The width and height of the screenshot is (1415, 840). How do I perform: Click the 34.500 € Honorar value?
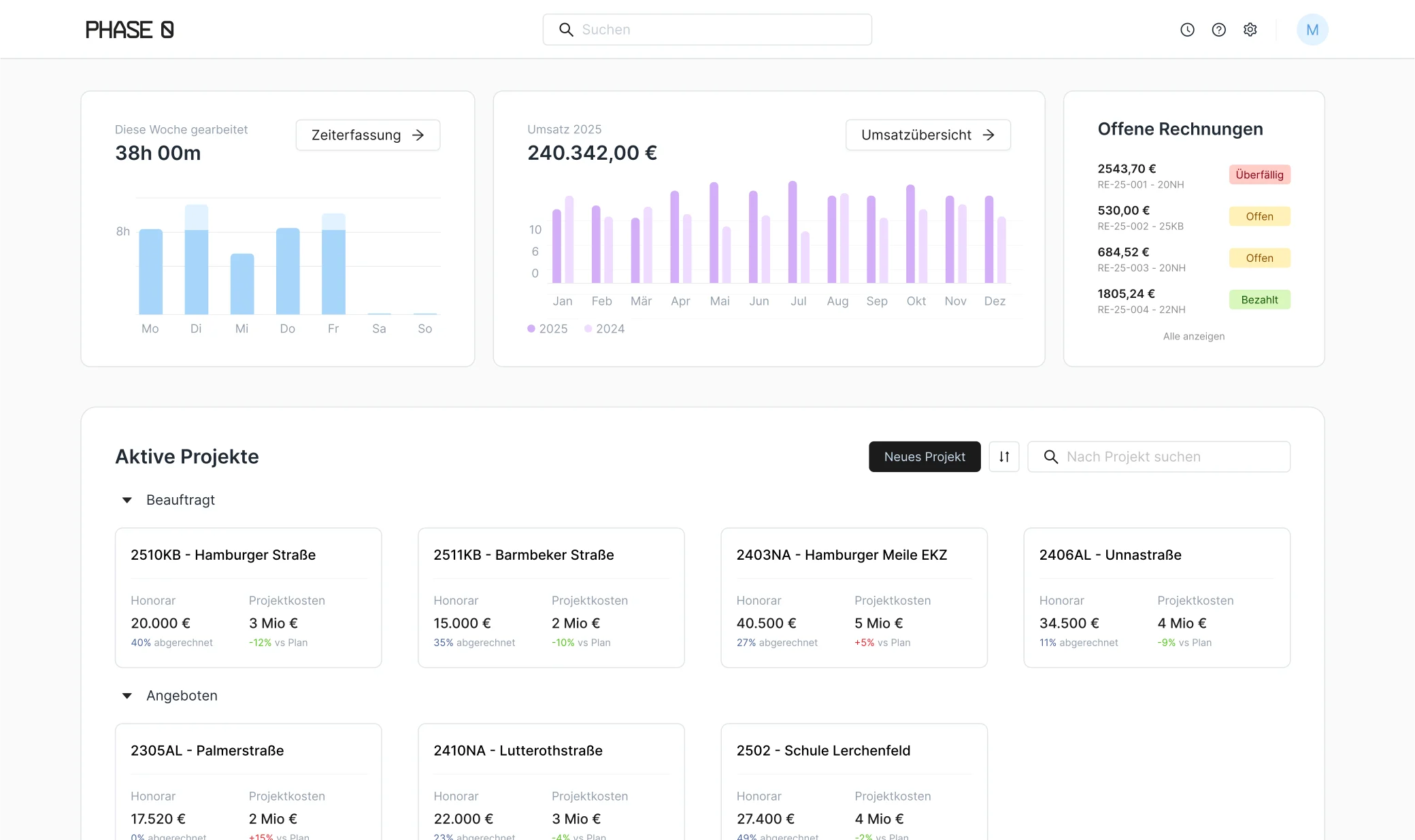click(x=1069, y=623)
